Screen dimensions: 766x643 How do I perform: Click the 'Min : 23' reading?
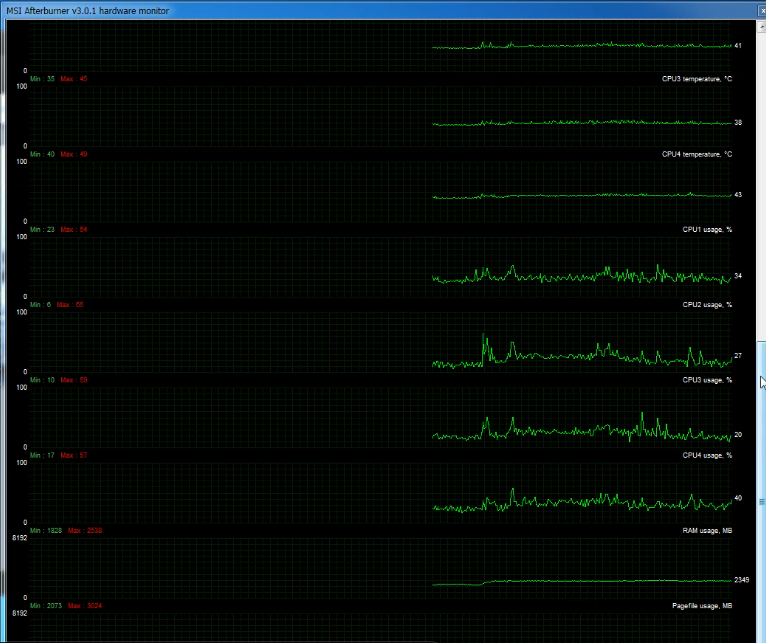43,229
